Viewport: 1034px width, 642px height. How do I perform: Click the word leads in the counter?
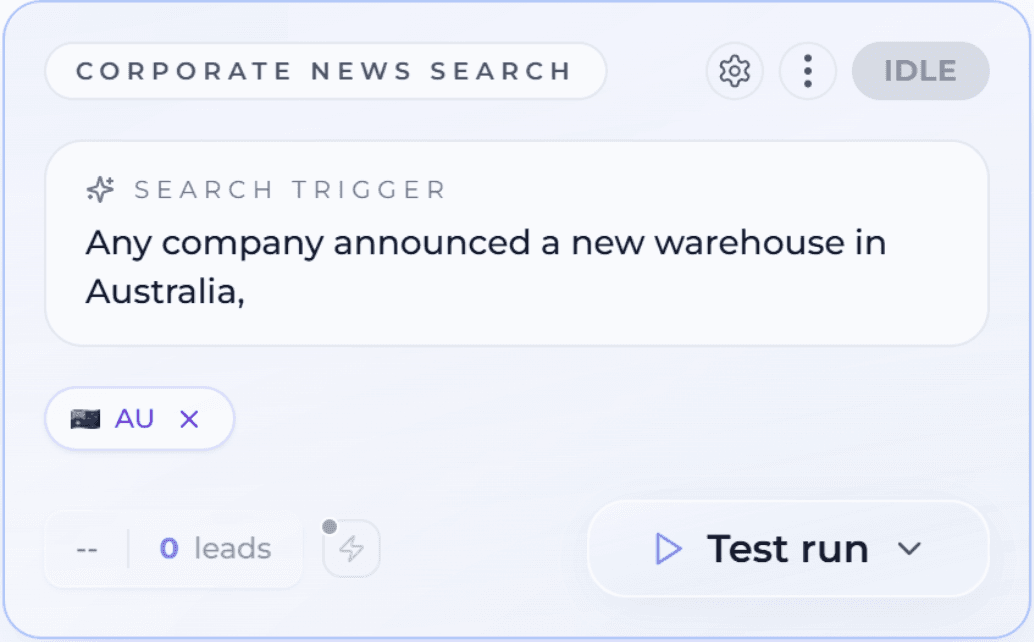pos(232,548)
